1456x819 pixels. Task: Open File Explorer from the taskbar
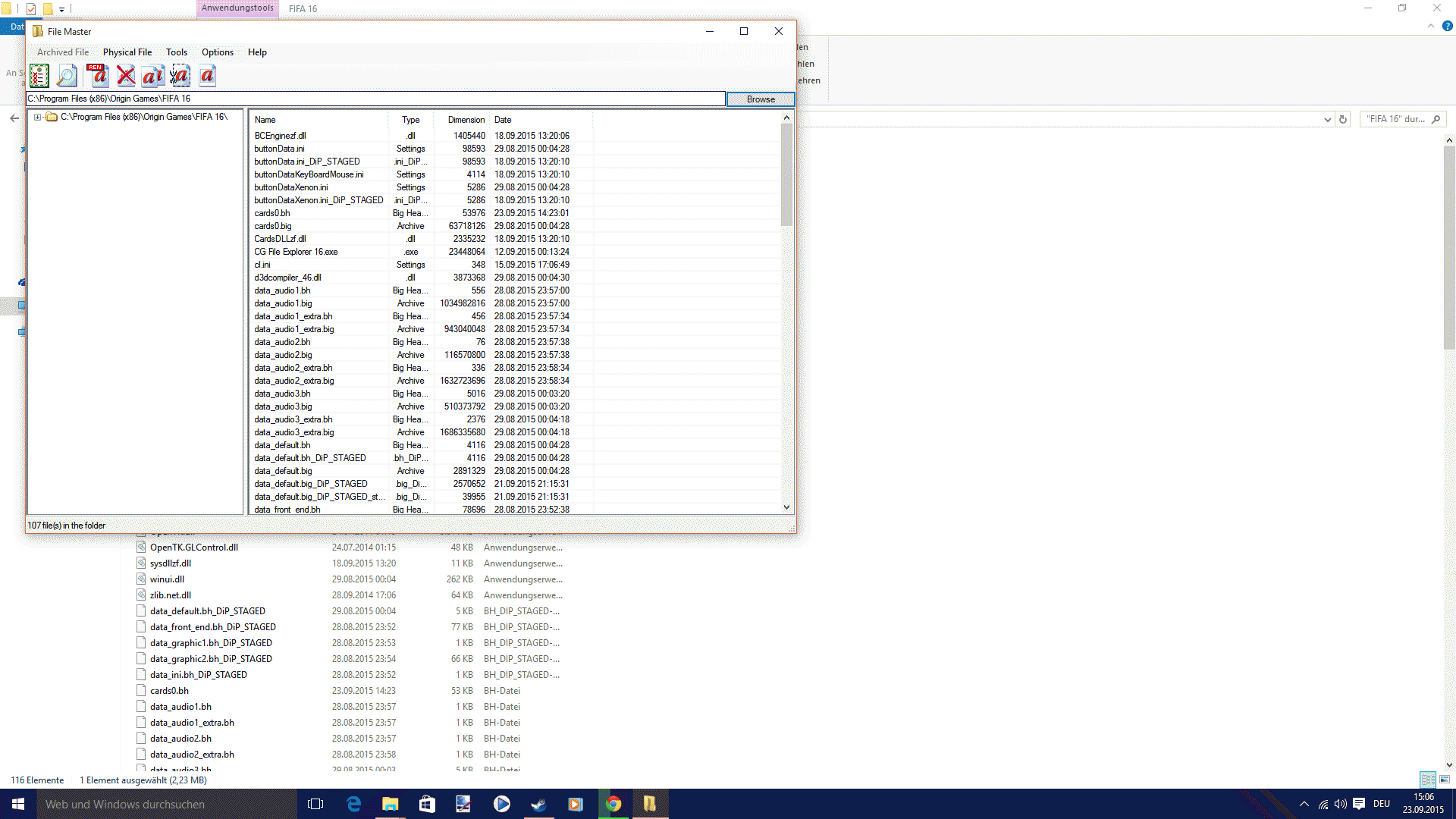(391, 804)
